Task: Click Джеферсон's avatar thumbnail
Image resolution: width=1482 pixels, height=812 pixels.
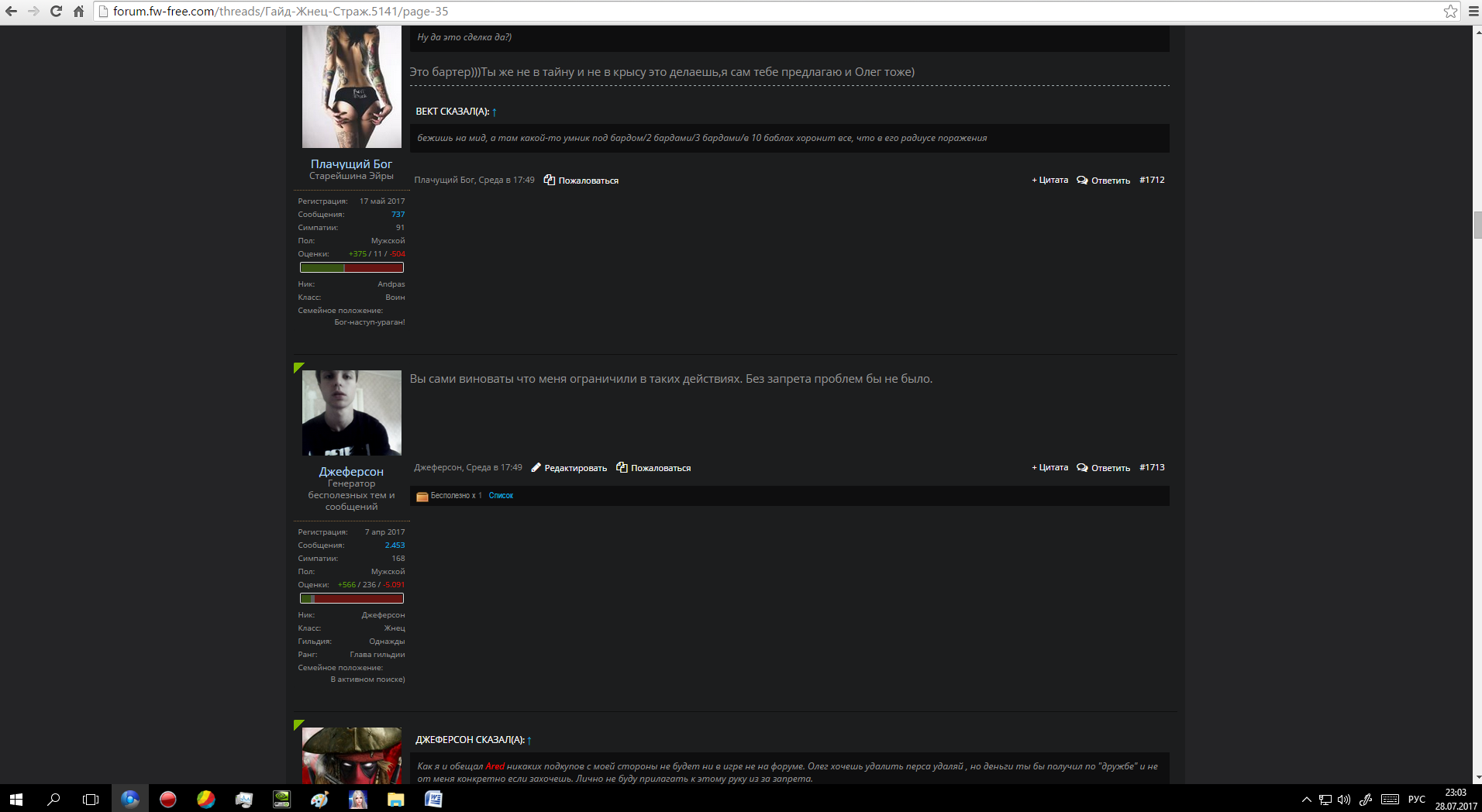Action: tap(351, 412)
